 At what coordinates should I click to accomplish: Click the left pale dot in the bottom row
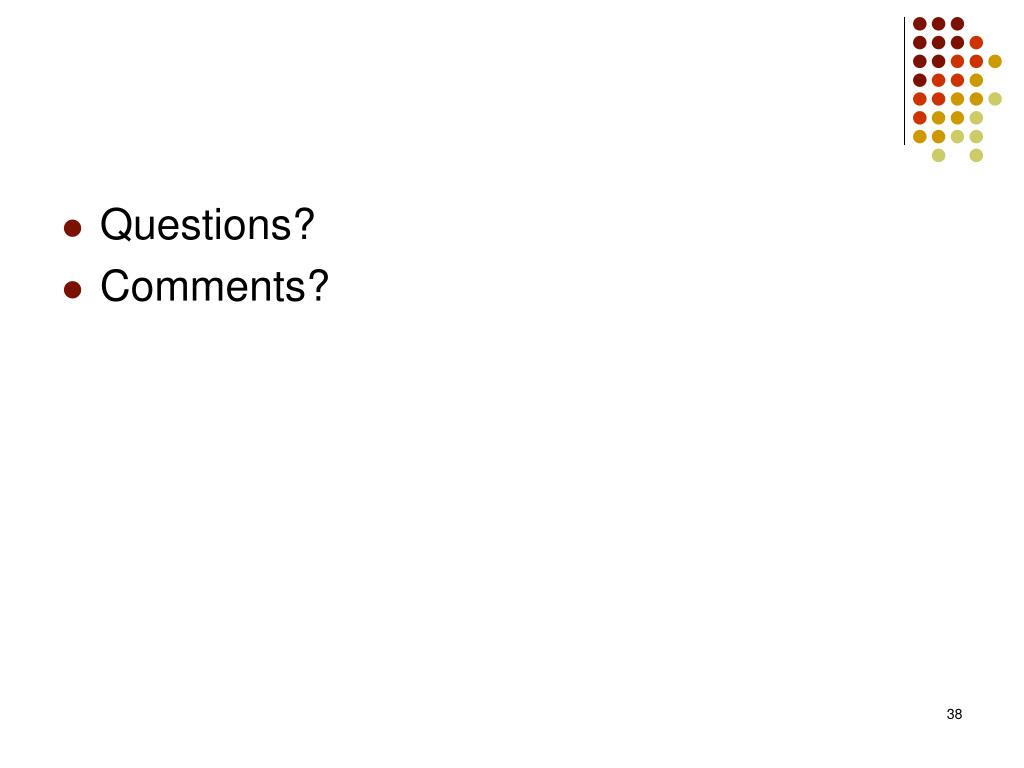938,155
